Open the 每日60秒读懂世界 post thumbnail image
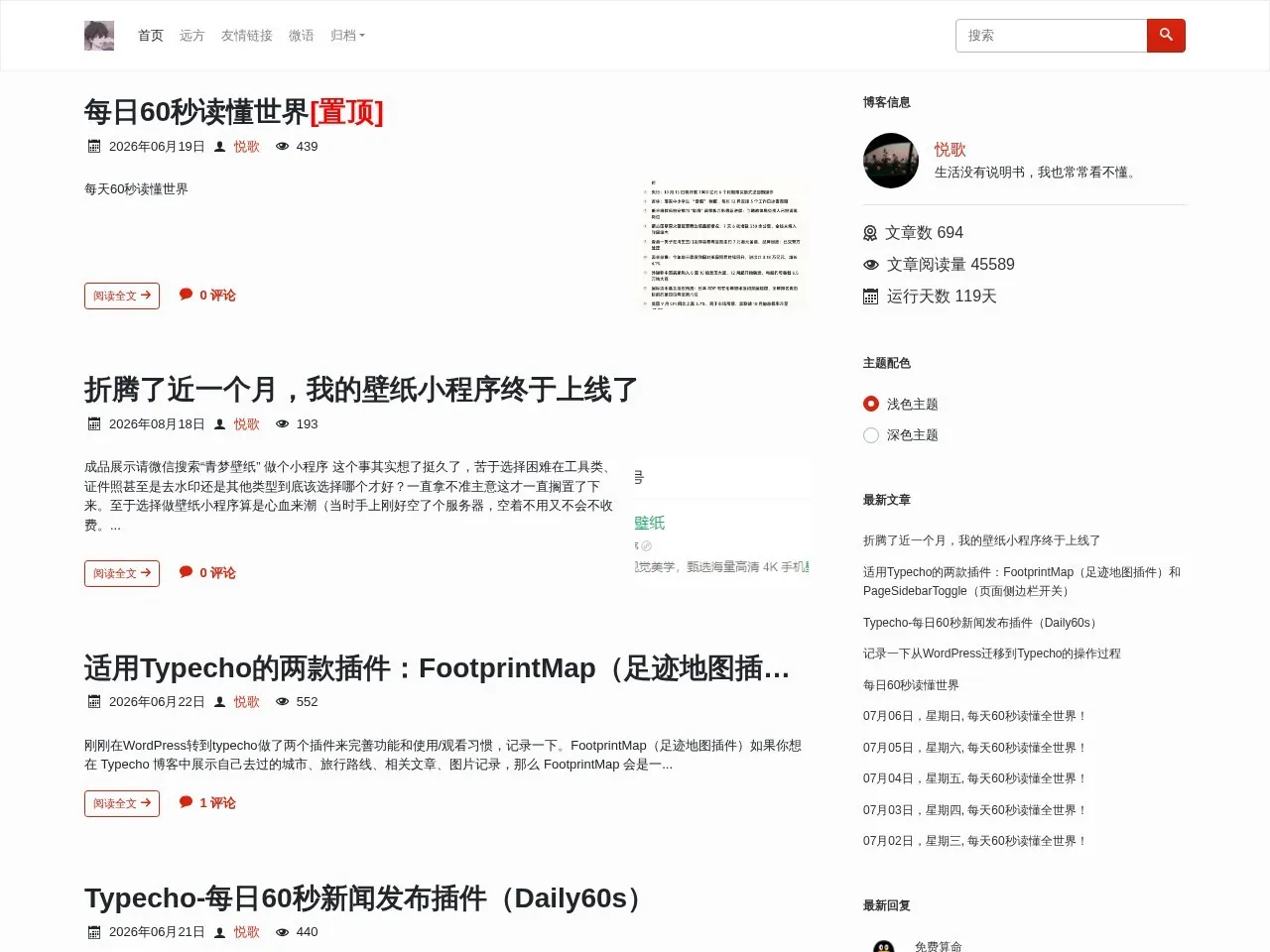1270x952 pixels. click(722, 243)
